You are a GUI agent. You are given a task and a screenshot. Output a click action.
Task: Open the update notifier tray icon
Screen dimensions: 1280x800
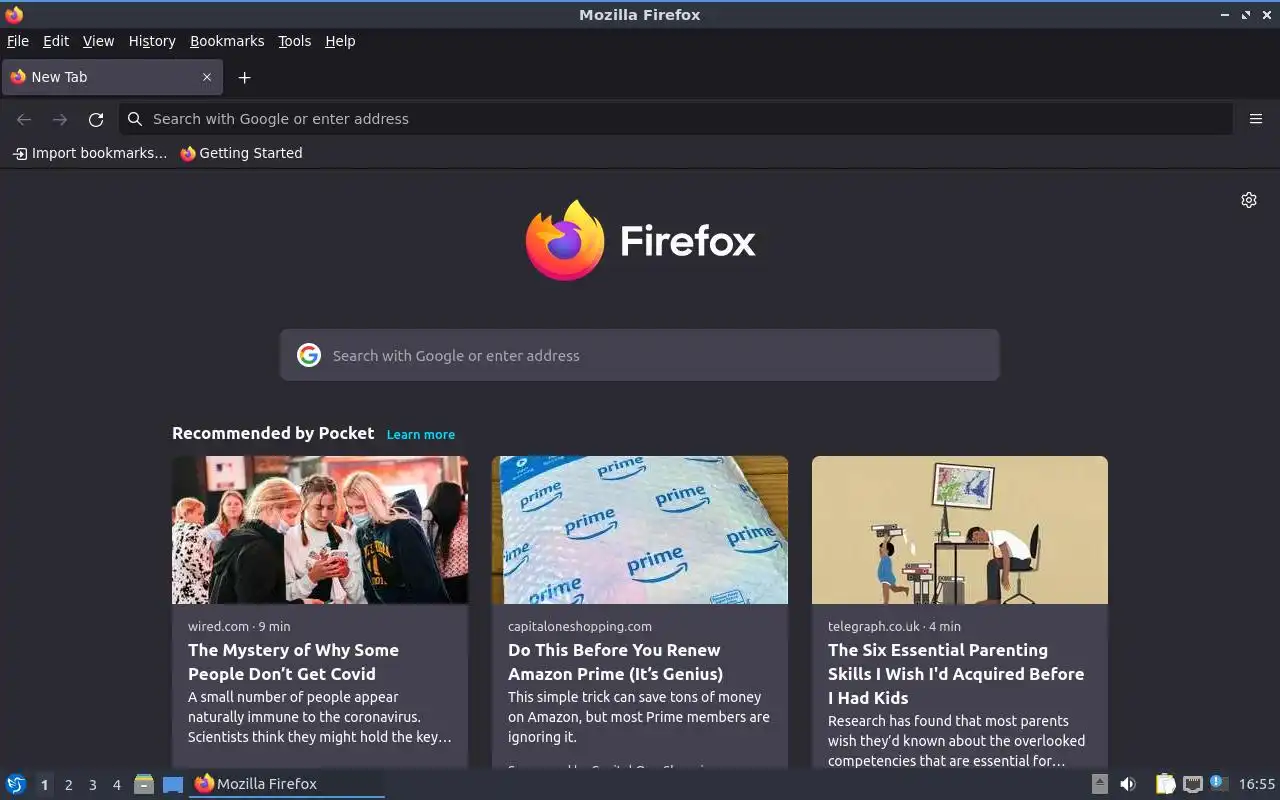(x=1218, y=783)
